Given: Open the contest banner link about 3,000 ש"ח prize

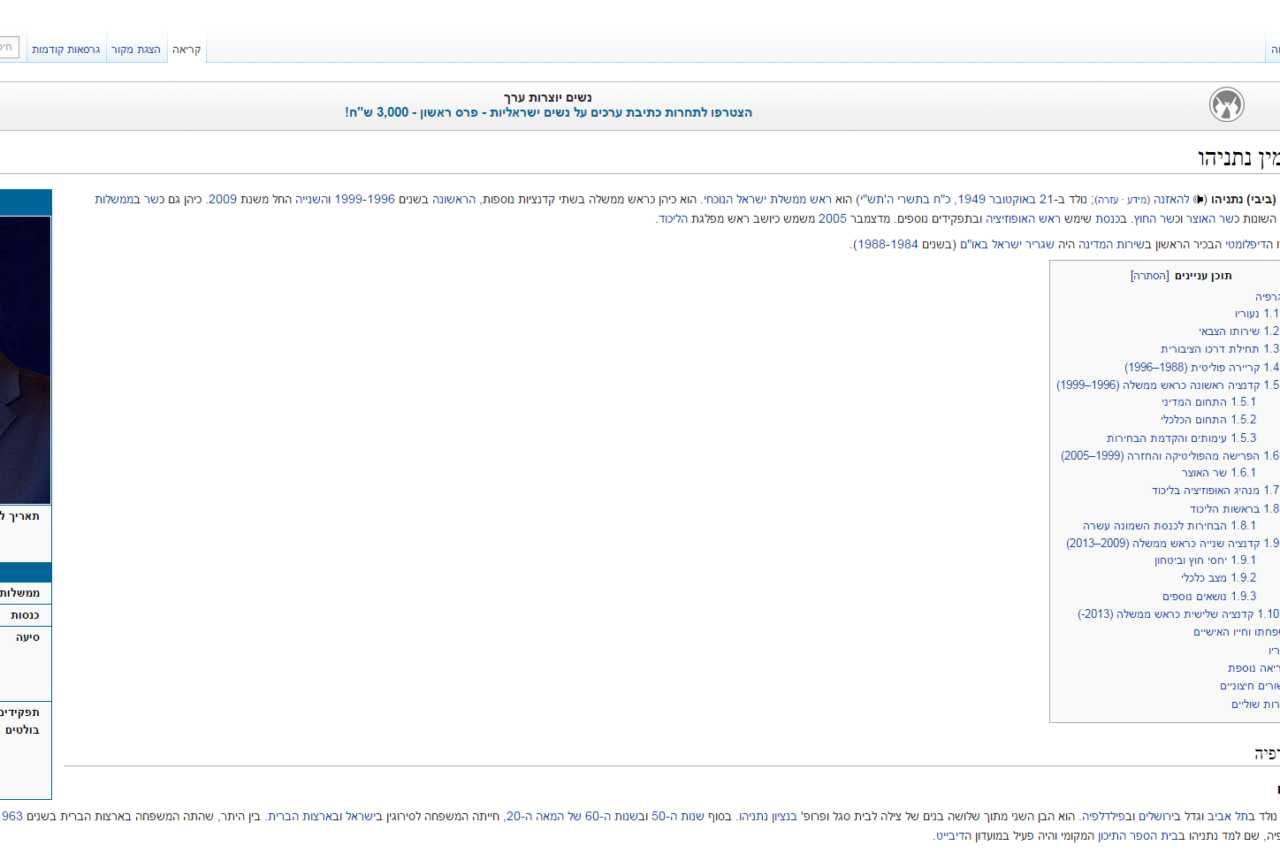Looking at the screenshot, I should click(x=548, y=113).
